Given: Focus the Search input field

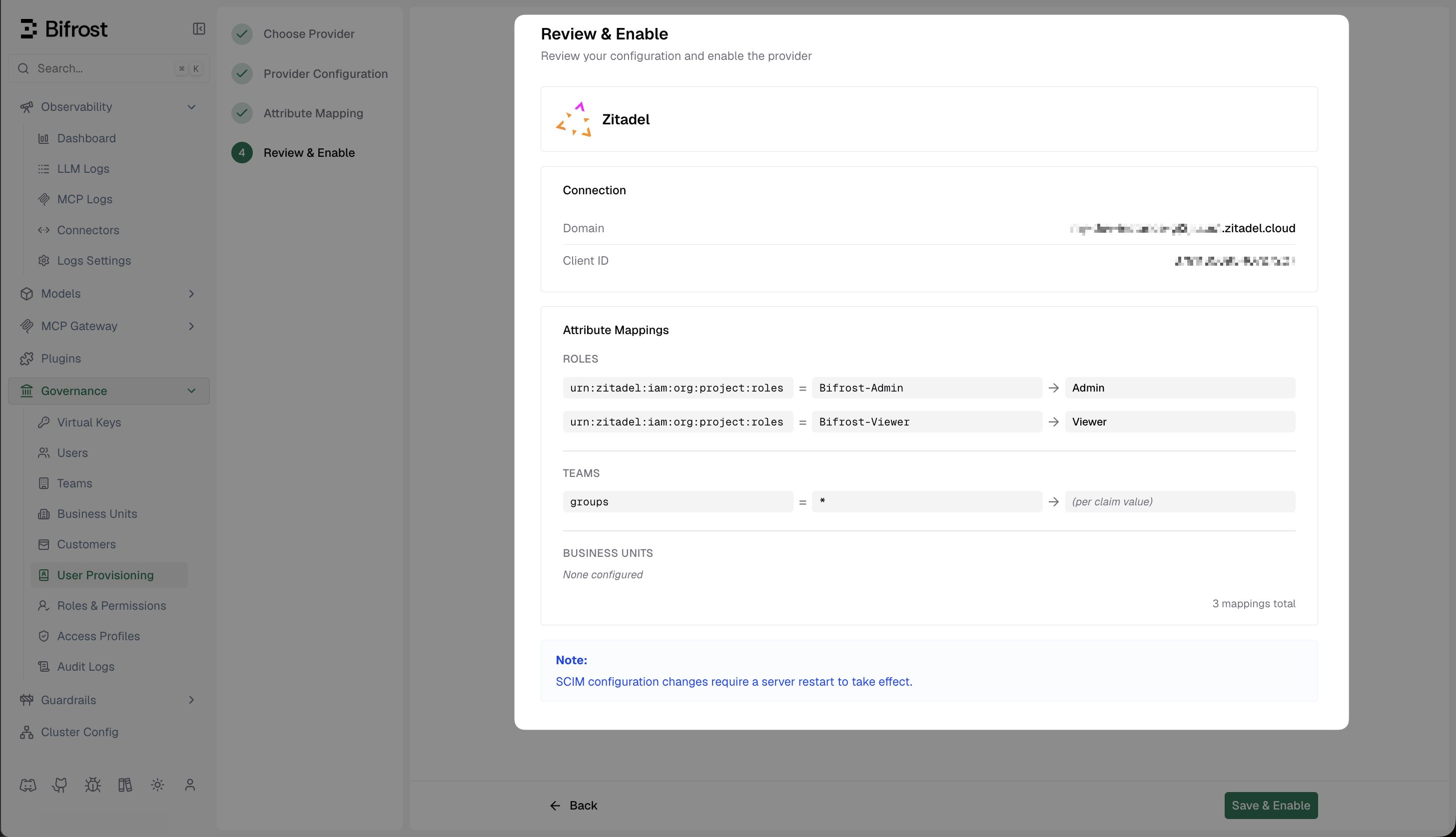Looking at the screenshot, I should pyautogui.click(x=109, y=68).
